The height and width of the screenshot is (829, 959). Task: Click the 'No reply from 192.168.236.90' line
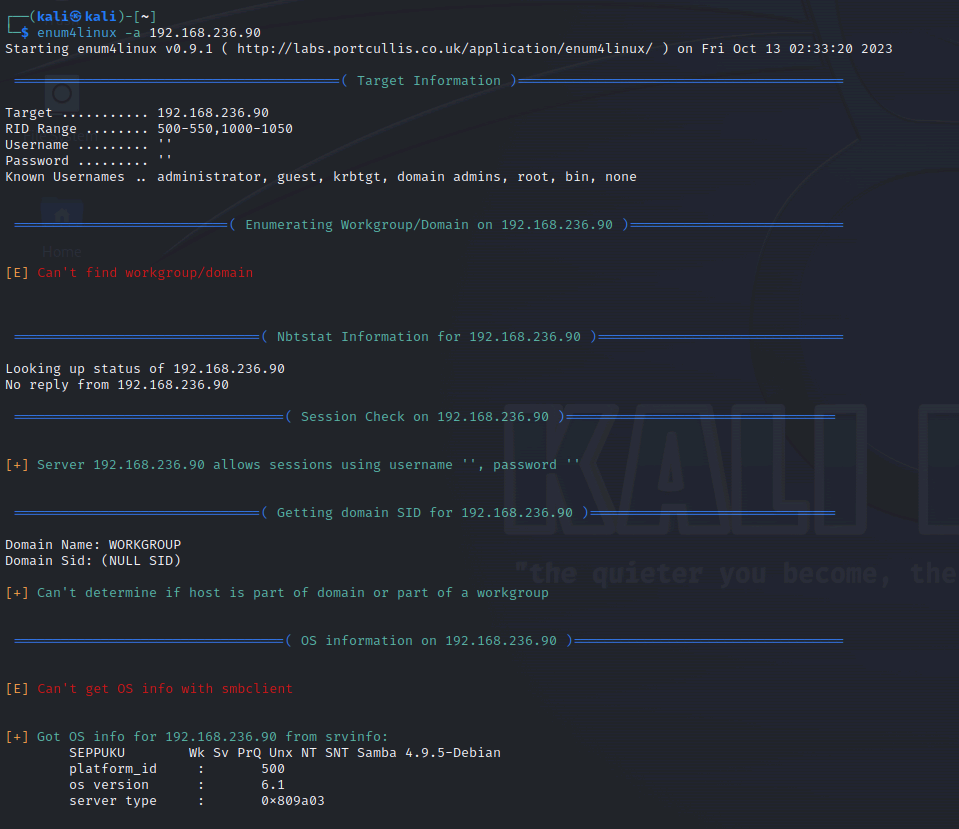pyautogui.click(x=117, y=385)
